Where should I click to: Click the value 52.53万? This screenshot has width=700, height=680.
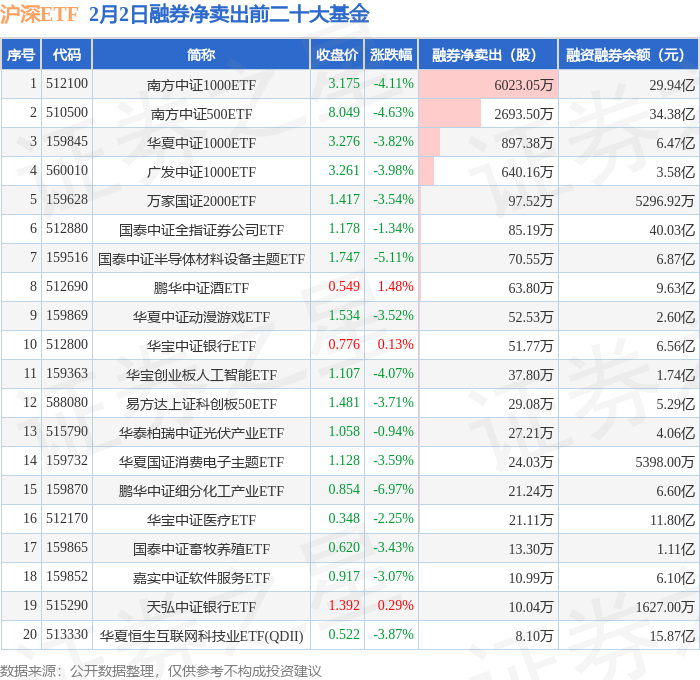pos(531,317)
